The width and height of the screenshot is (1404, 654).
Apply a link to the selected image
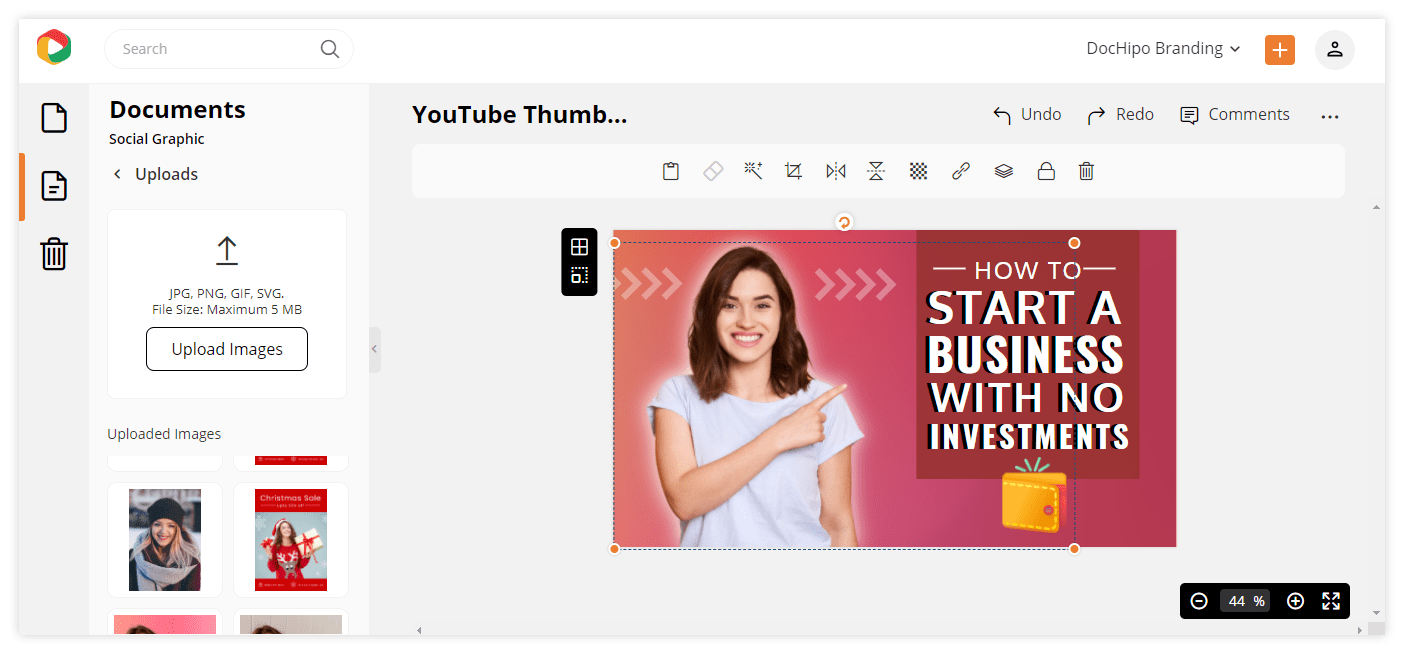pos(960,170)
